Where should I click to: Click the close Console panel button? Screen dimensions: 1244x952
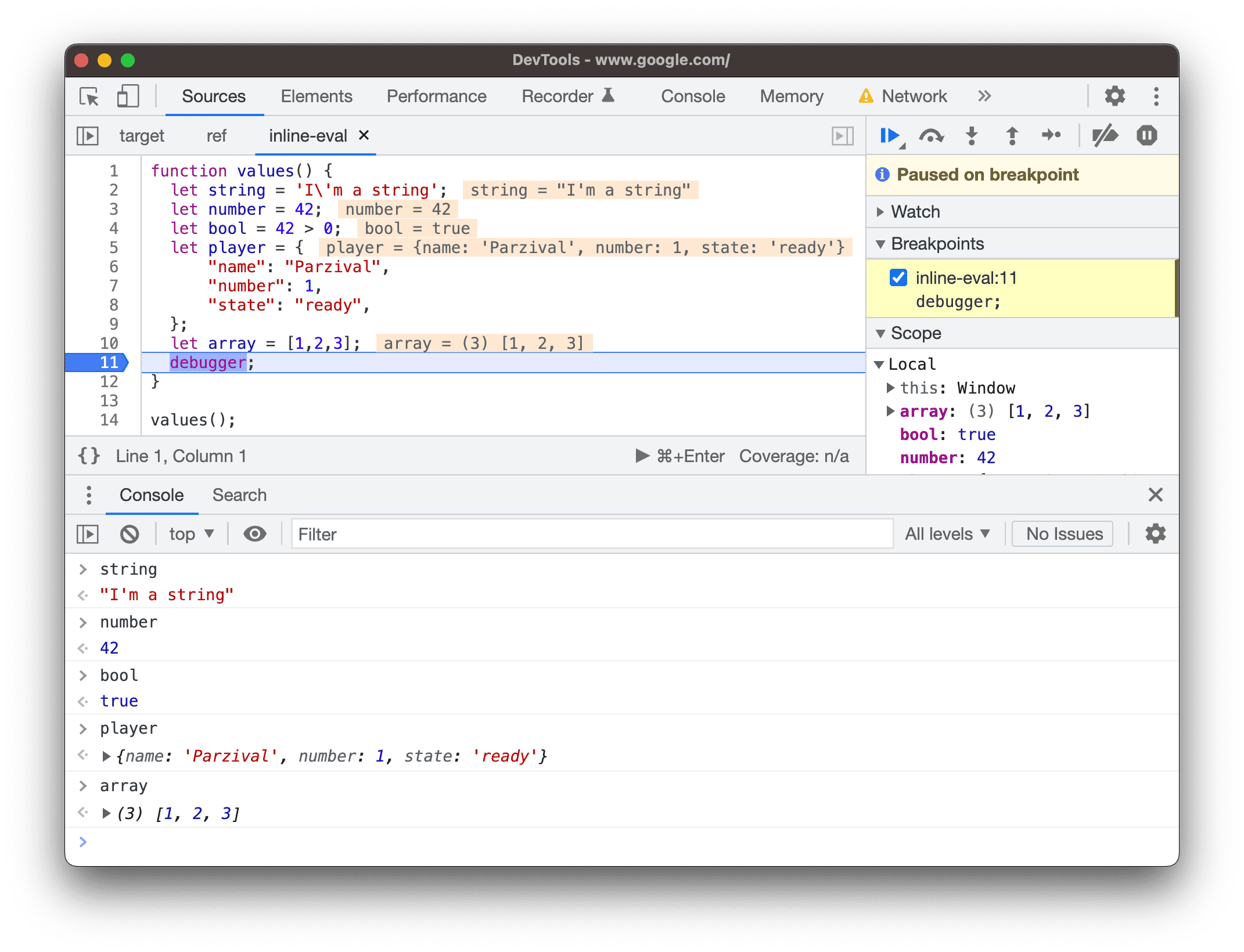(x=1155, y=494)
